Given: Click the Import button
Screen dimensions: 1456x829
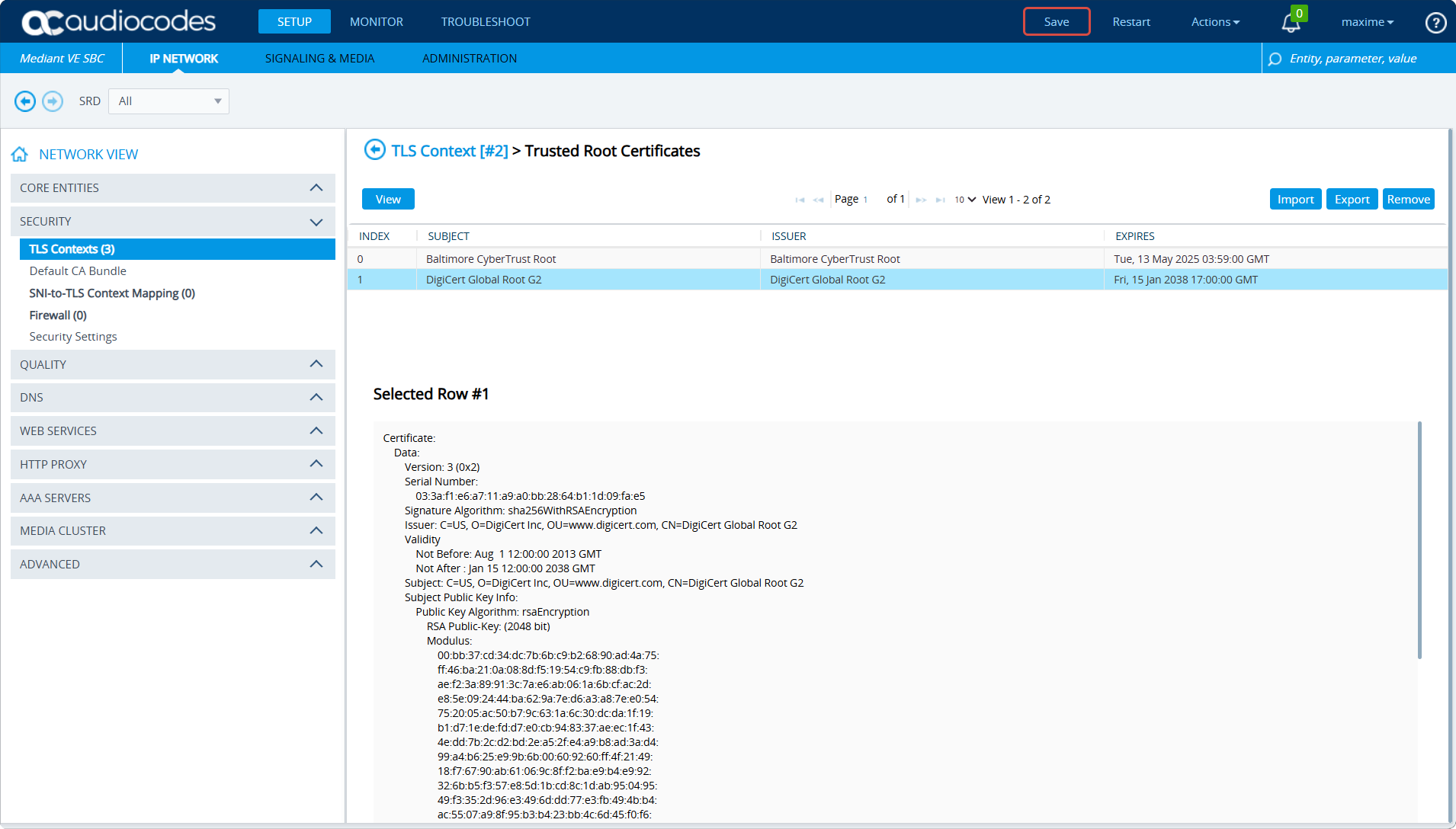Looking at the screenshot, I should click(x=1294, y=200).
